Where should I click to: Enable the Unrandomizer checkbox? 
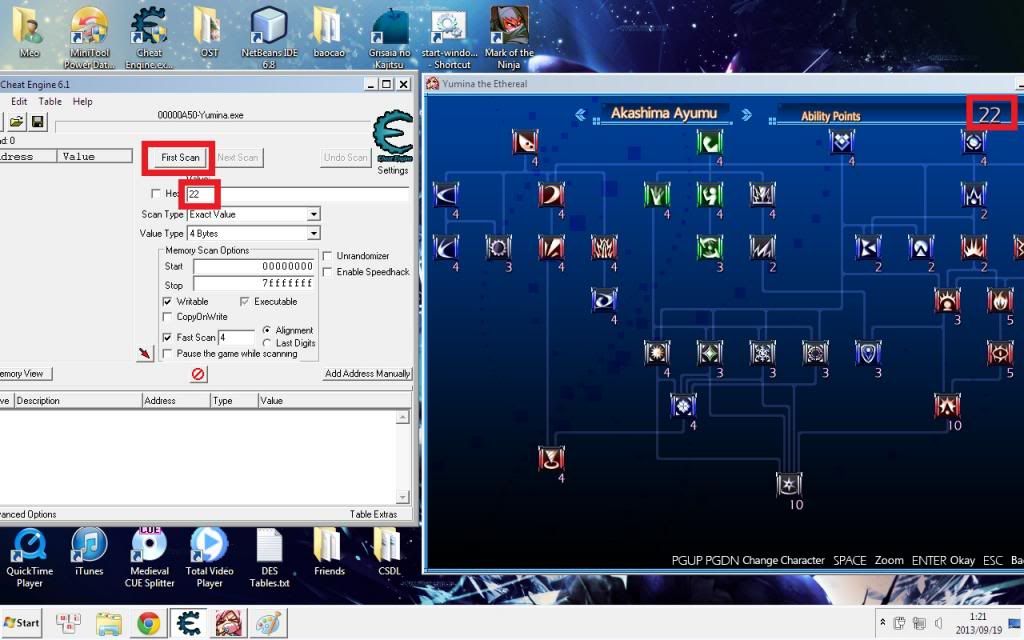tap(327, 256)
